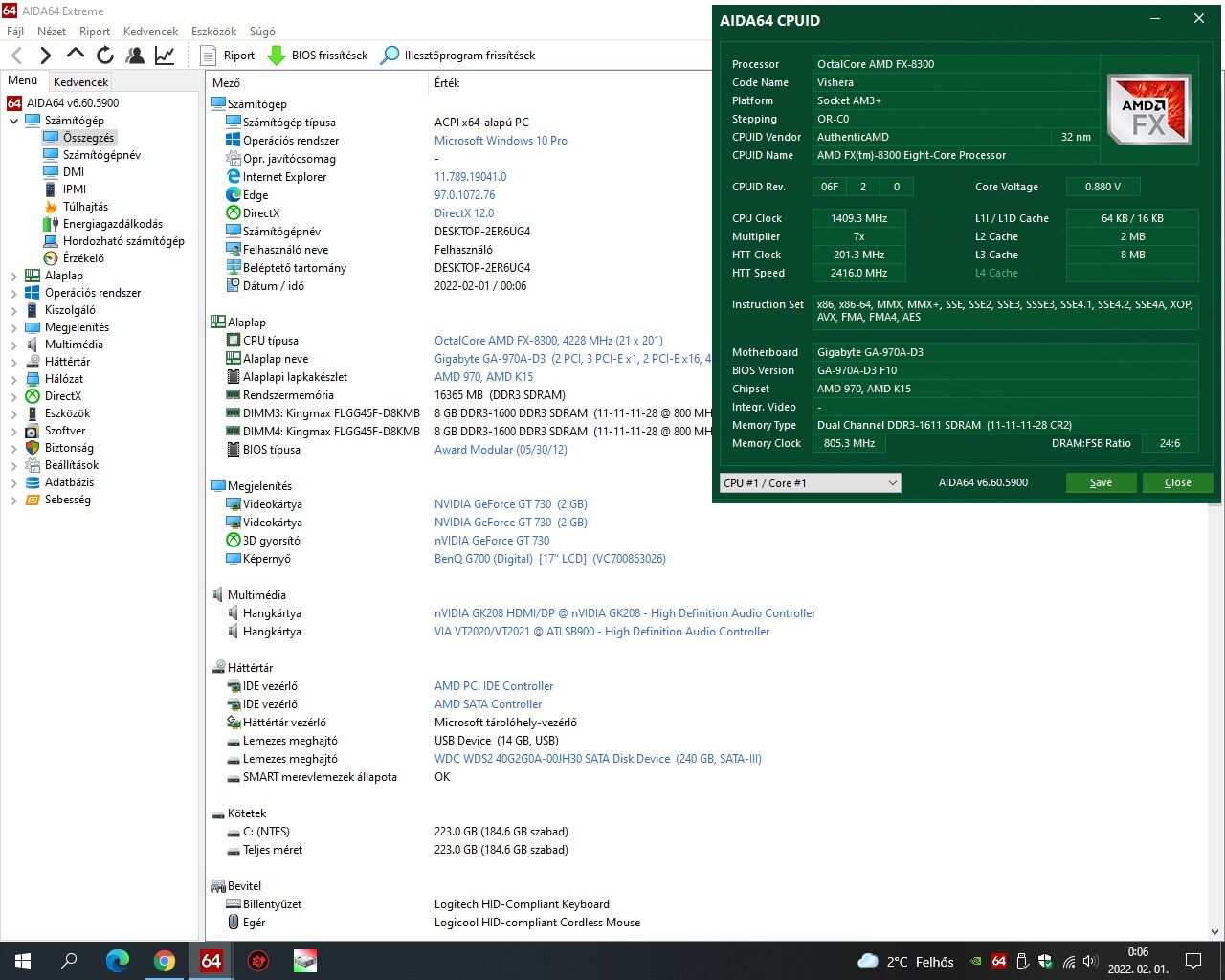Screen dimensions: 1225x980
Task: Open taskbar Search
Action: coord(69,961)
